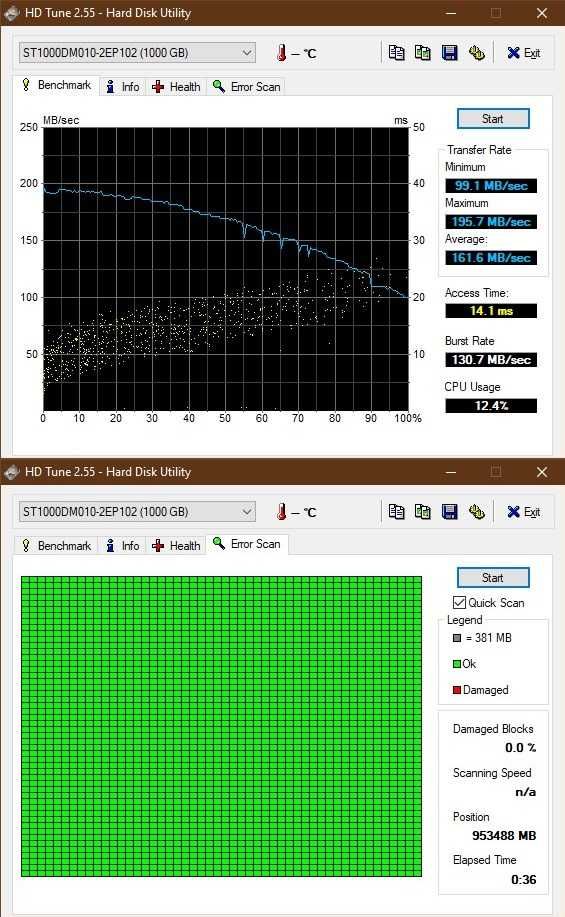Click copy screenshot icon in upper window toolbar
The image size is (565, 917).
coord(422,53)
